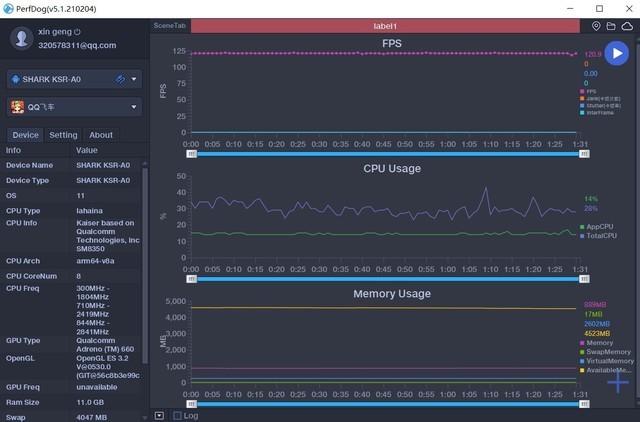The image size is (640, 422).
Task: Click the USB connection icon on device selector
Action: point(120,79)
